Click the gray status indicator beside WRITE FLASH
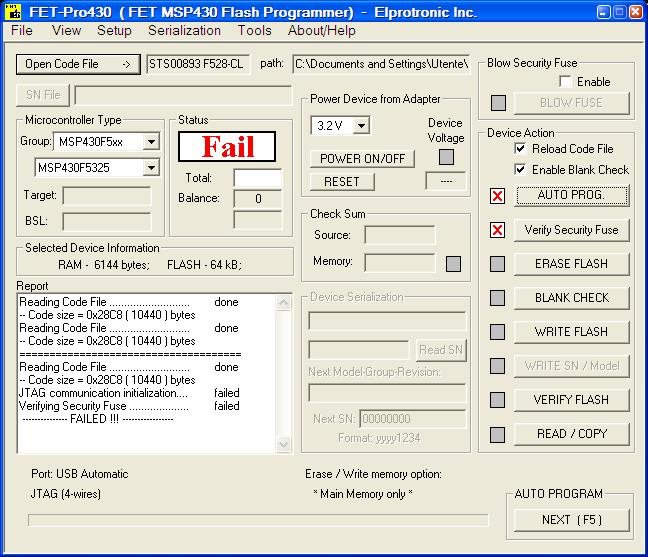The height and width of the screenshot is (557, 648). (x=497, y=332)
